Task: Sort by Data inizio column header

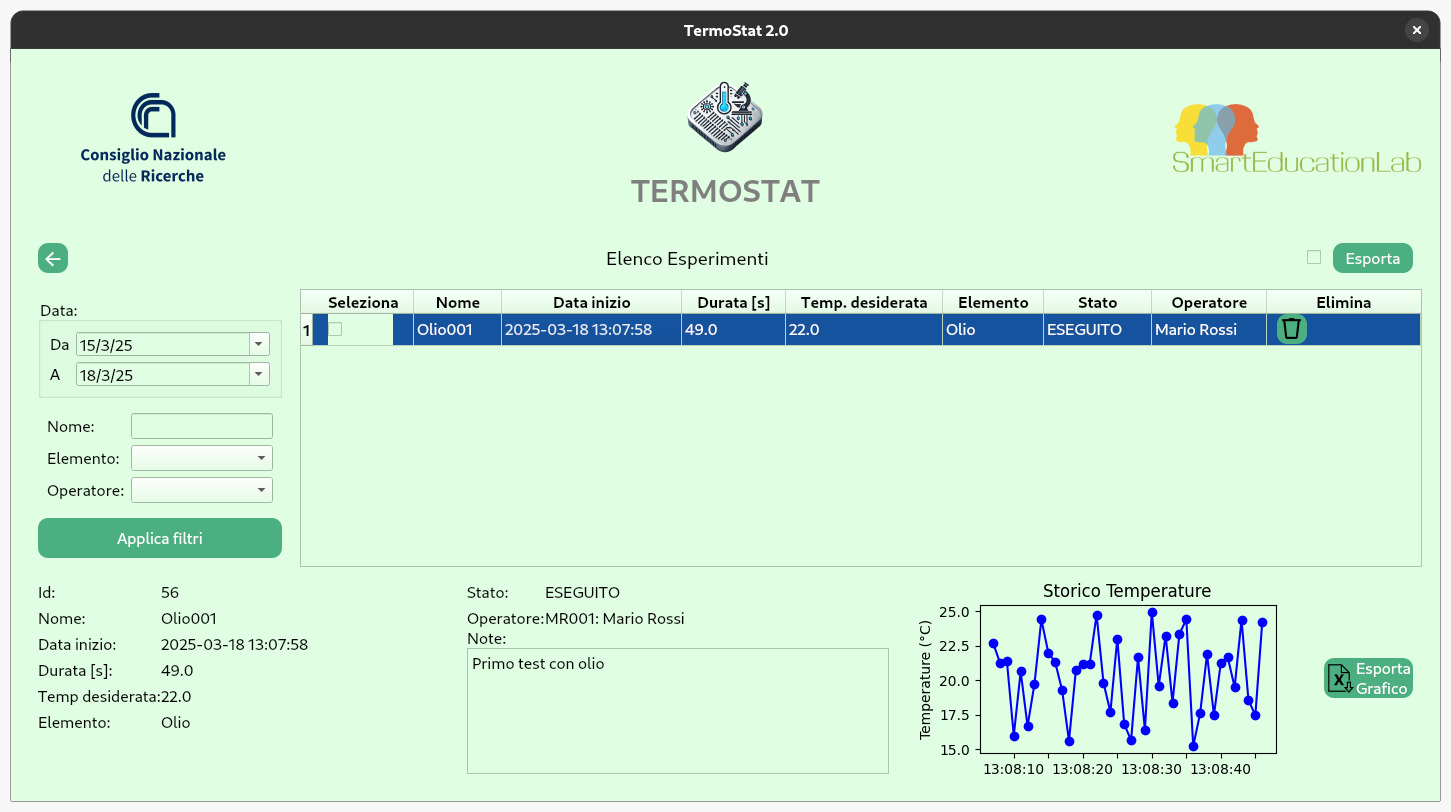Action: click(591, 302)
